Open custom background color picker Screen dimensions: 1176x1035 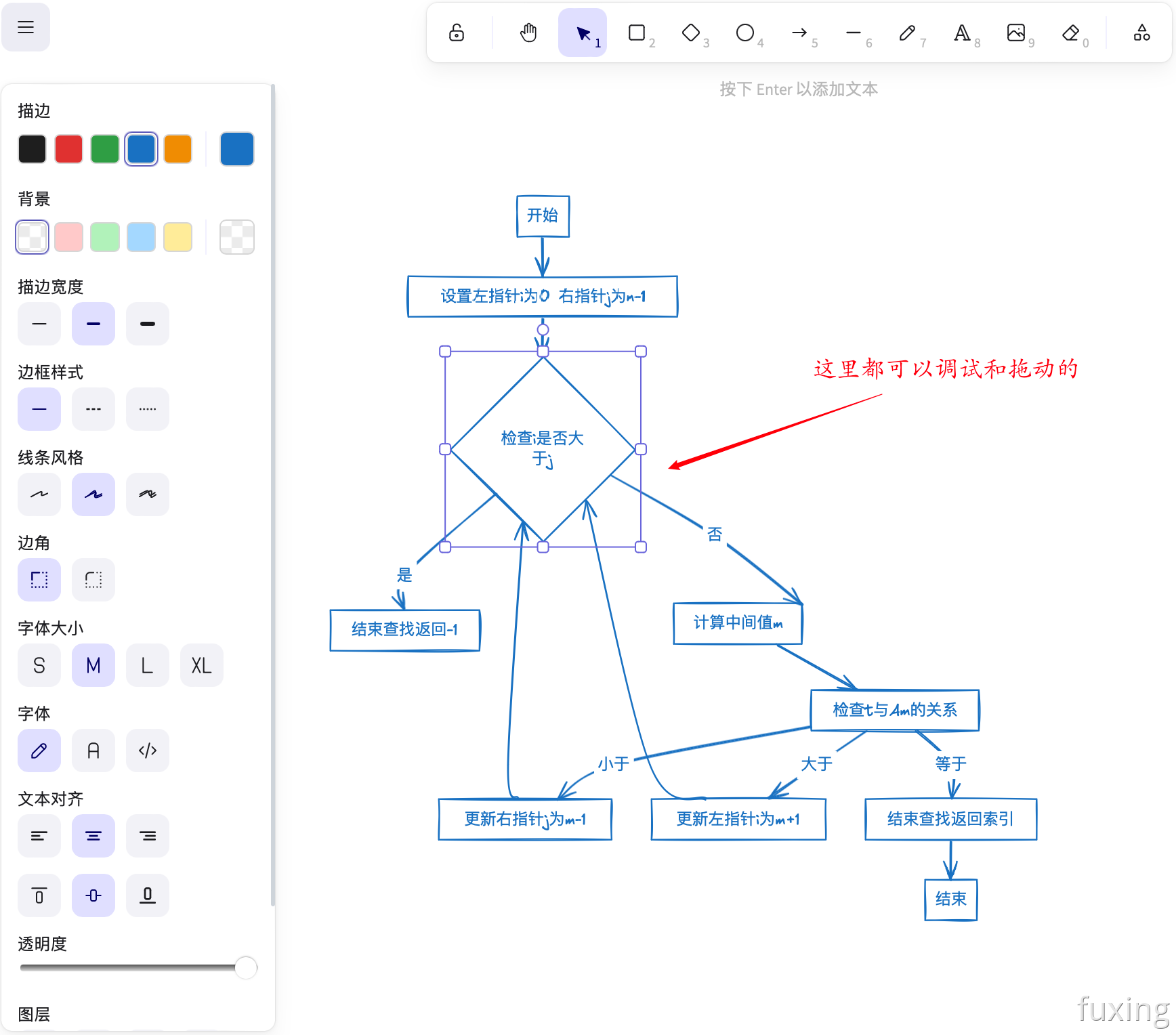(x=236, y=237)
